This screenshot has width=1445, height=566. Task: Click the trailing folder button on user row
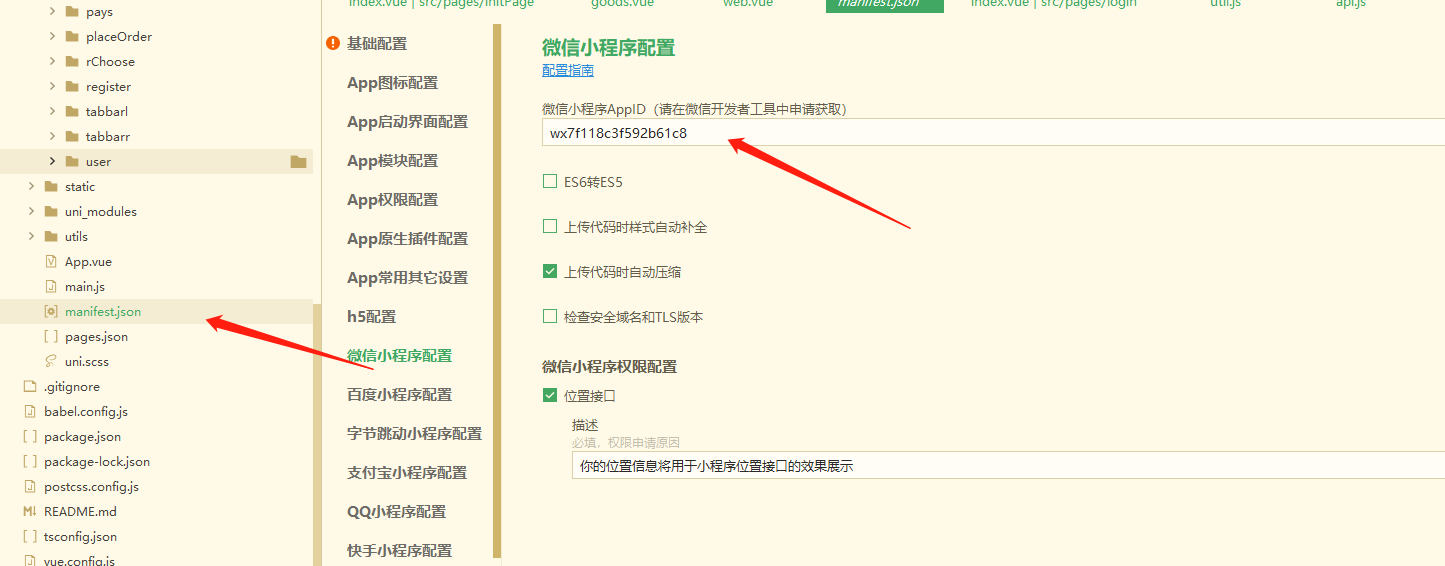298,162
